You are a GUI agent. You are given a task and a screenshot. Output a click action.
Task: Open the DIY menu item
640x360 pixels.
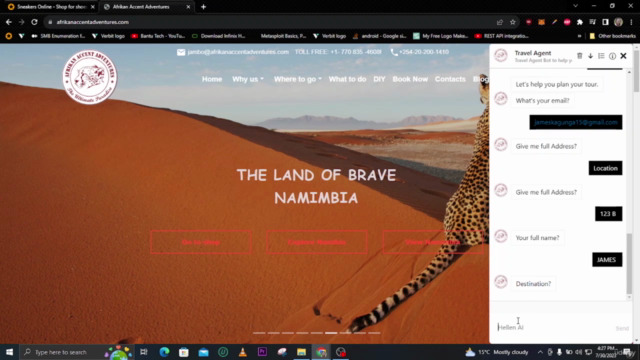[x=379, y=79]
